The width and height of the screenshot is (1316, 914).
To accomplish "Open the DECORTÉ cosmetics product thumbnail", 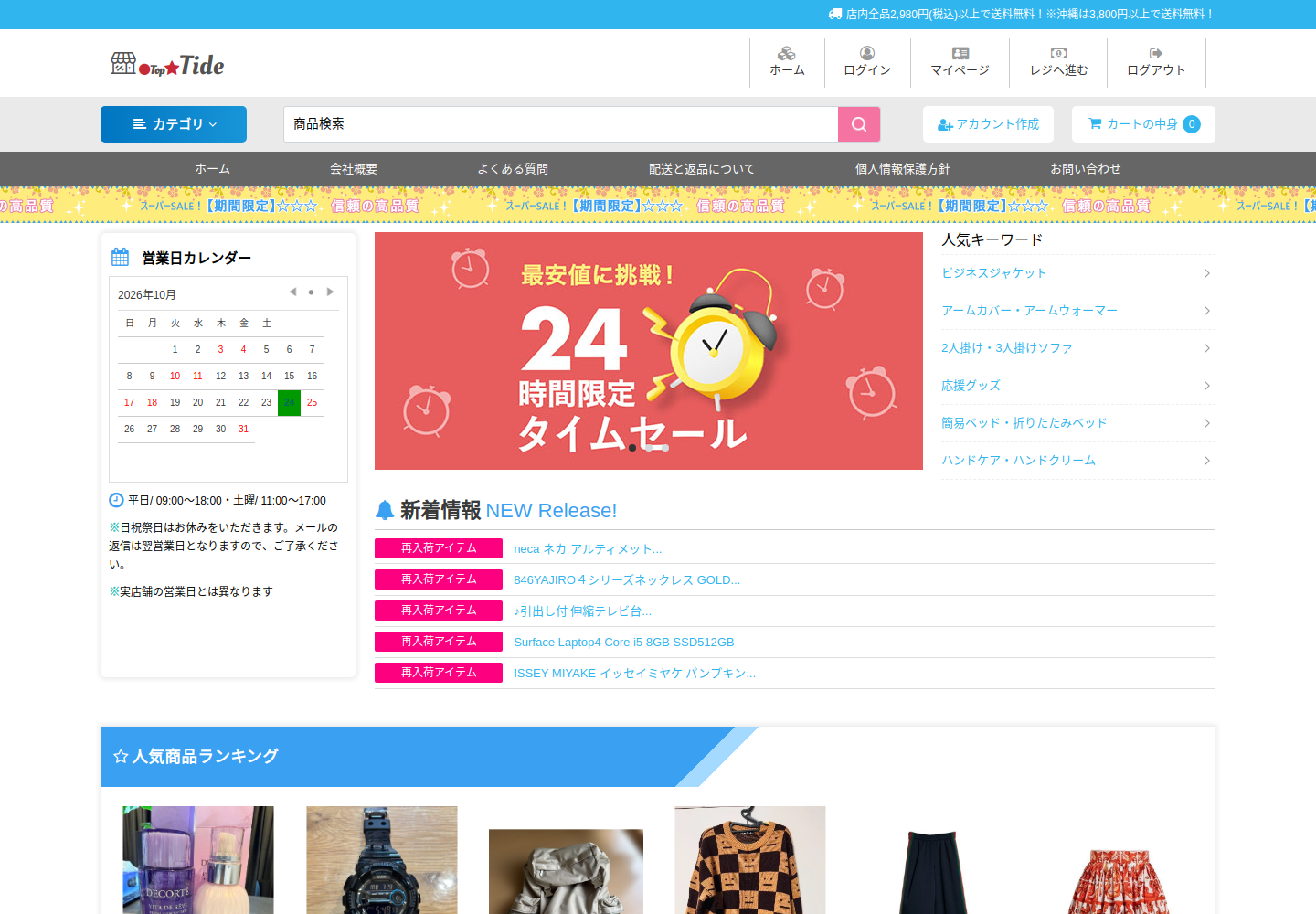I will [x=198, y=860].
